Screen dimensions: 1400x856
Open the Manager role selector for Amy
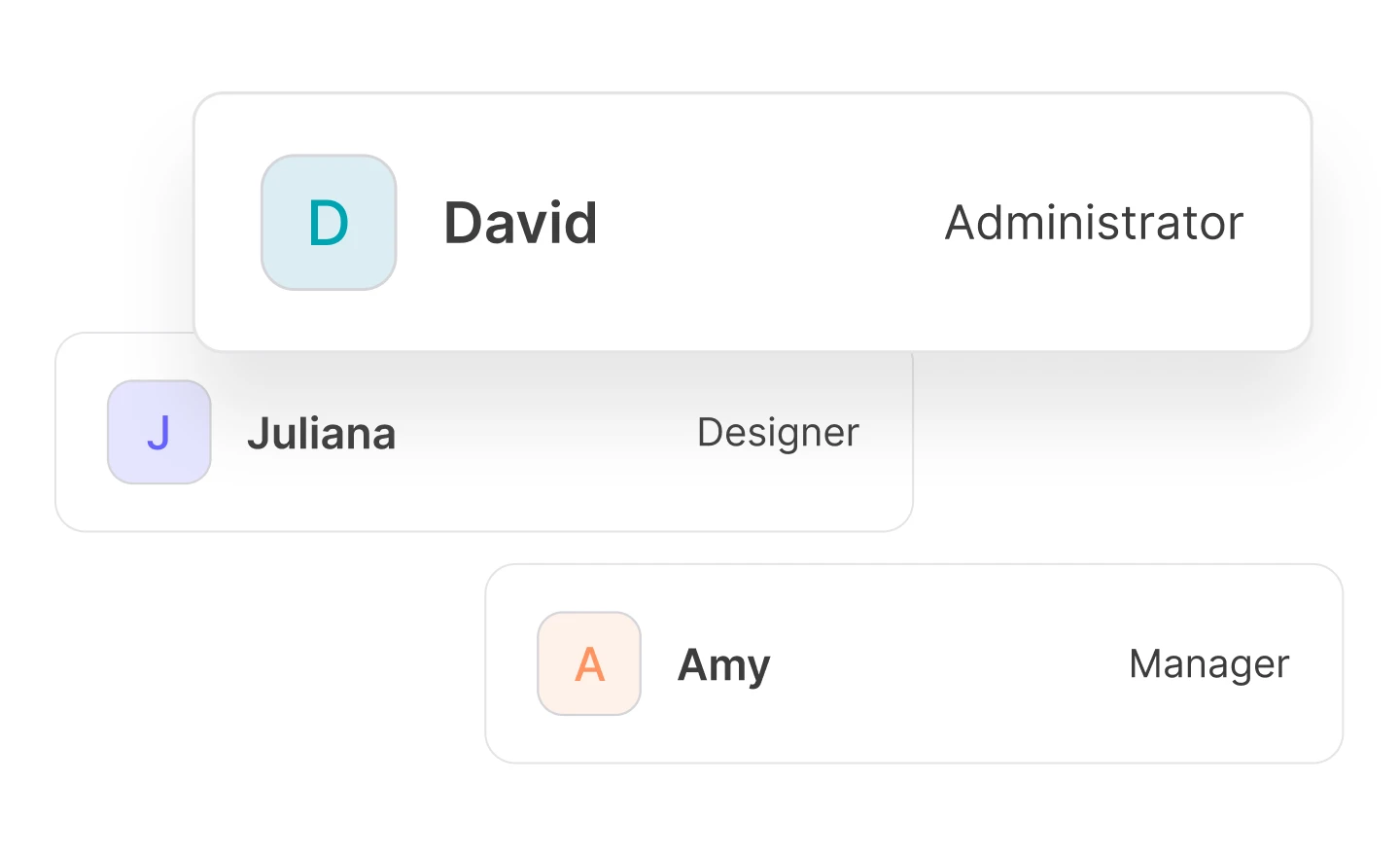click(1208, 664)
